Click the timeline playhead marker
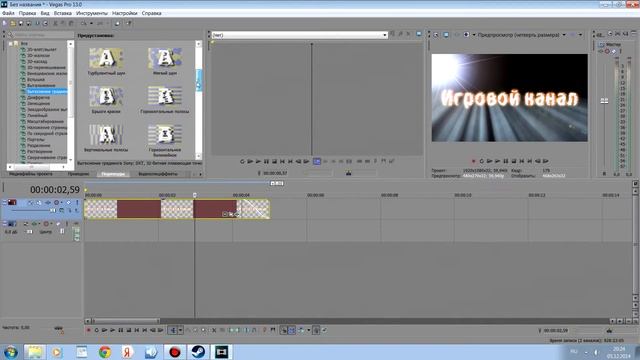This screenshot has height=360, width=640. point(195,195)
